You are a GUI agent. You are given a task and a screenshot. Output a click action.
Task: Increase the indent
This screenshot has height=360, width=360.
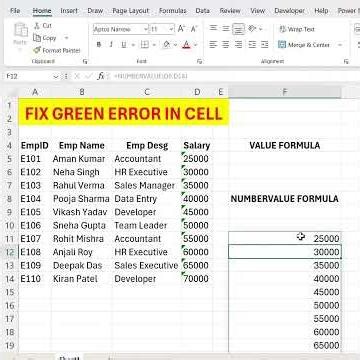(x=265, y=45)
